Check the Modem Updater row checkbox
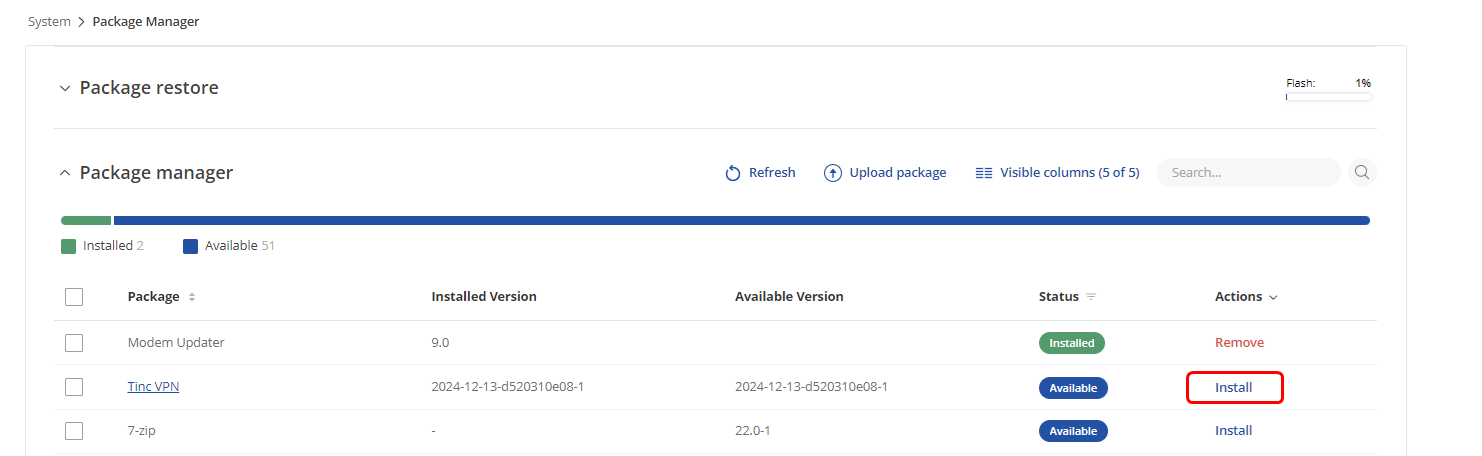 (74, 343)
